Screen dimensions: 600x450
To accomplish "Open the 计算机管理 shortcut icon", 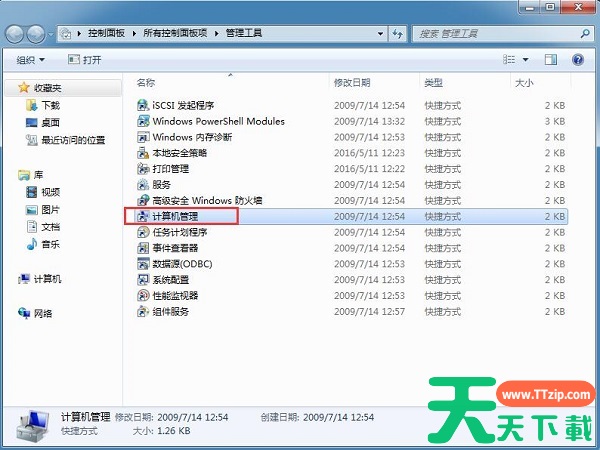I will click(x=144, y=216).
